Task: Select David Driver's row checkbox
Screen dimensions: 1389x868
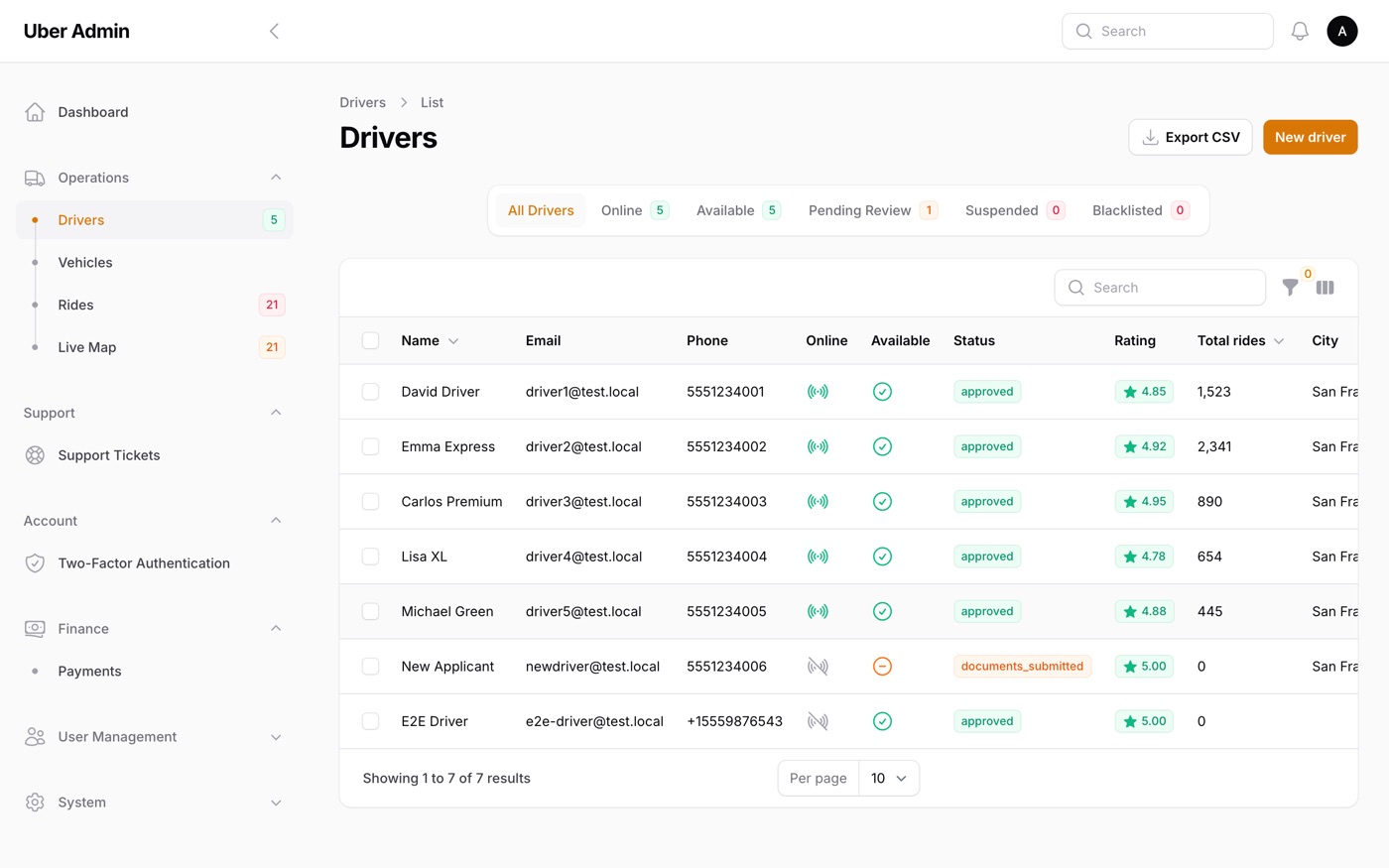Action: (x=370, y=392)
